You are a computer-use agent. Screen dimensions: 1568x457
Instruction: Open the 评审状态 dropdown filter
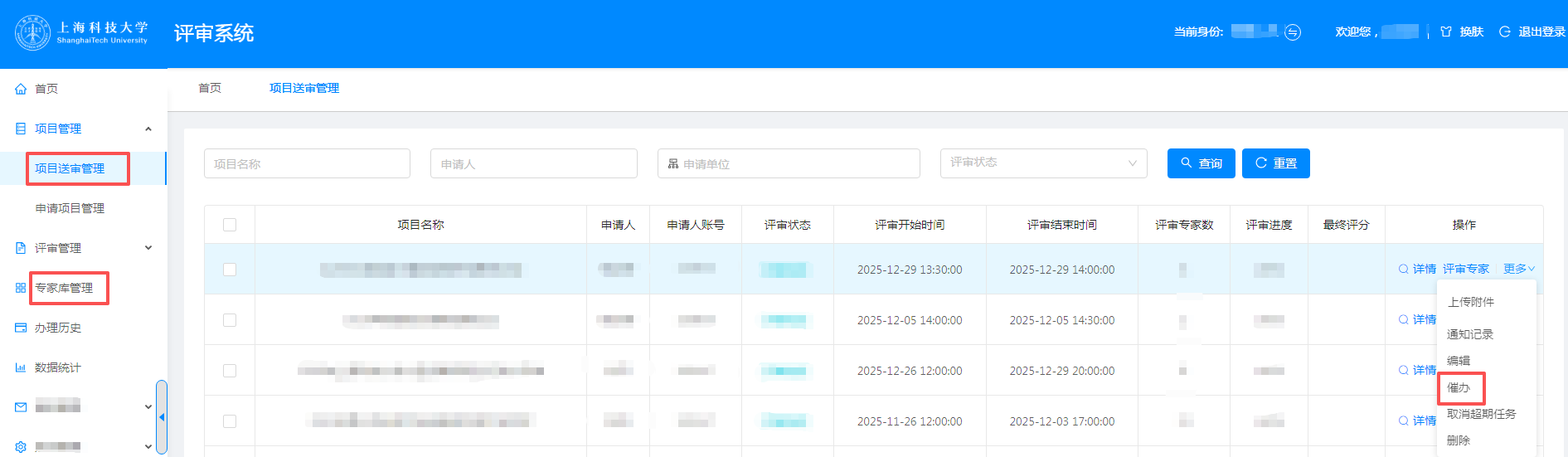point(1043,163)
